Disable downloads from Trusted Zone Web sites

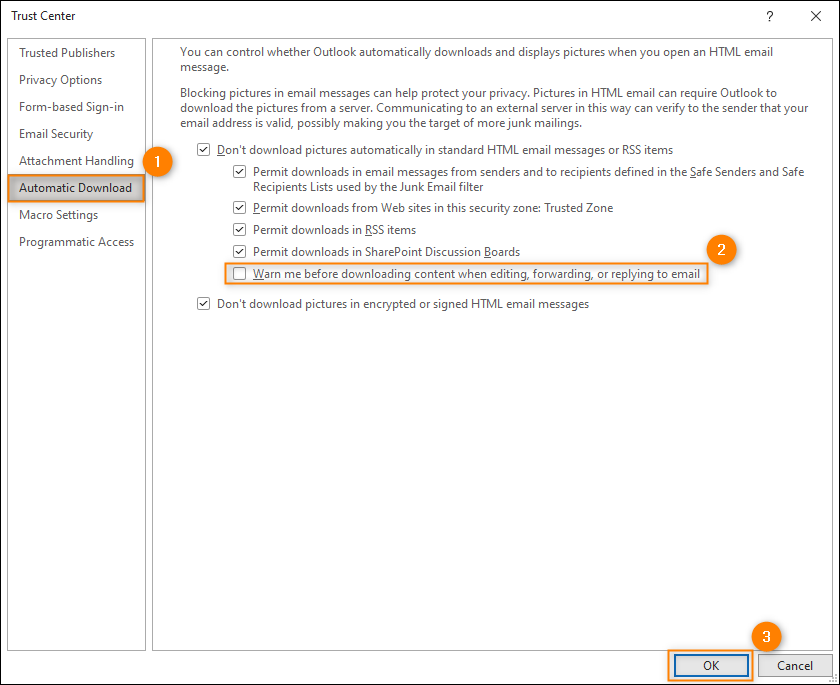coord(239,208)
